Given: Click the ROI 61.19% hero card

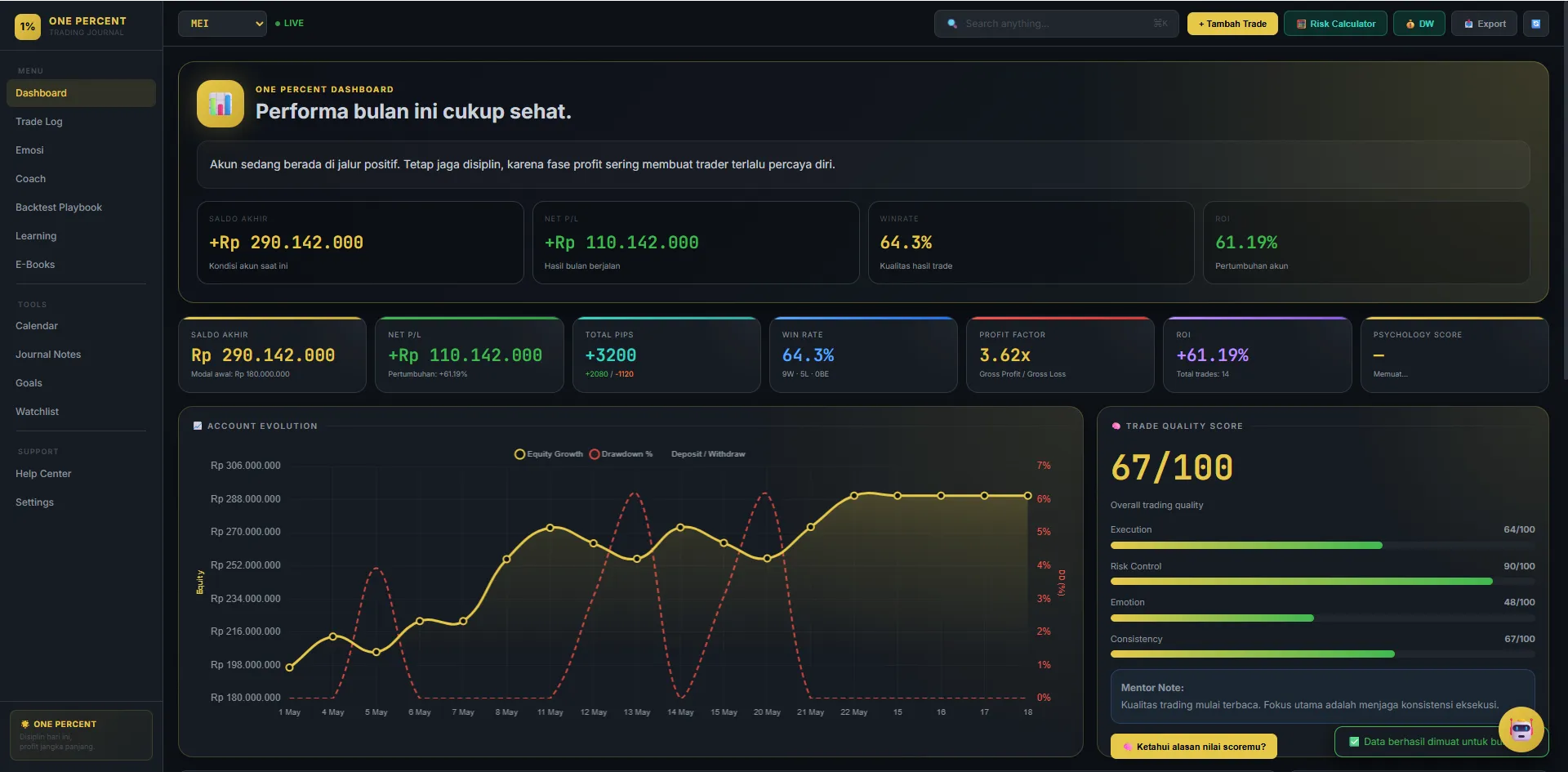Looking at the screenshot, I should coord(1366,243).
